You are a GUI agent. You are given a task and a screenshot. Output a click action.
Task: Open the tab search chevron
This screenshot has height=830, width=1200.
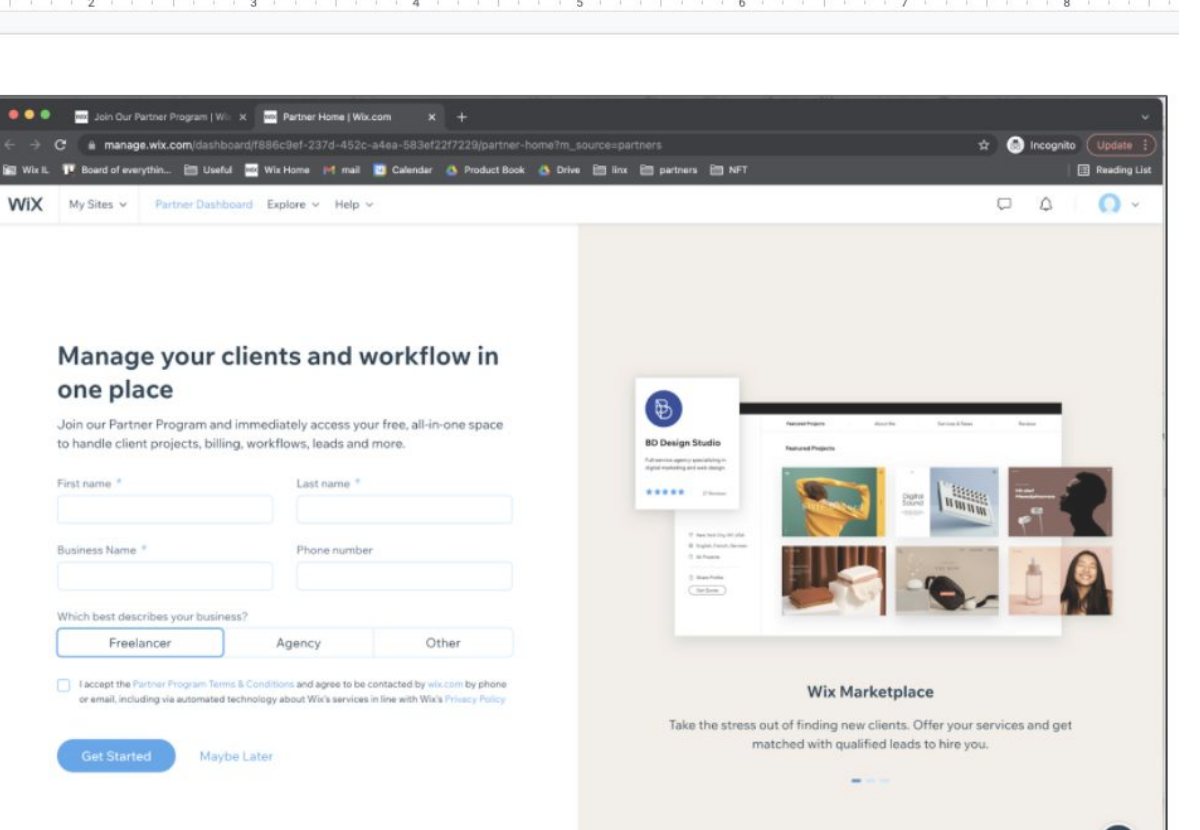click(x=1145, y=117)
